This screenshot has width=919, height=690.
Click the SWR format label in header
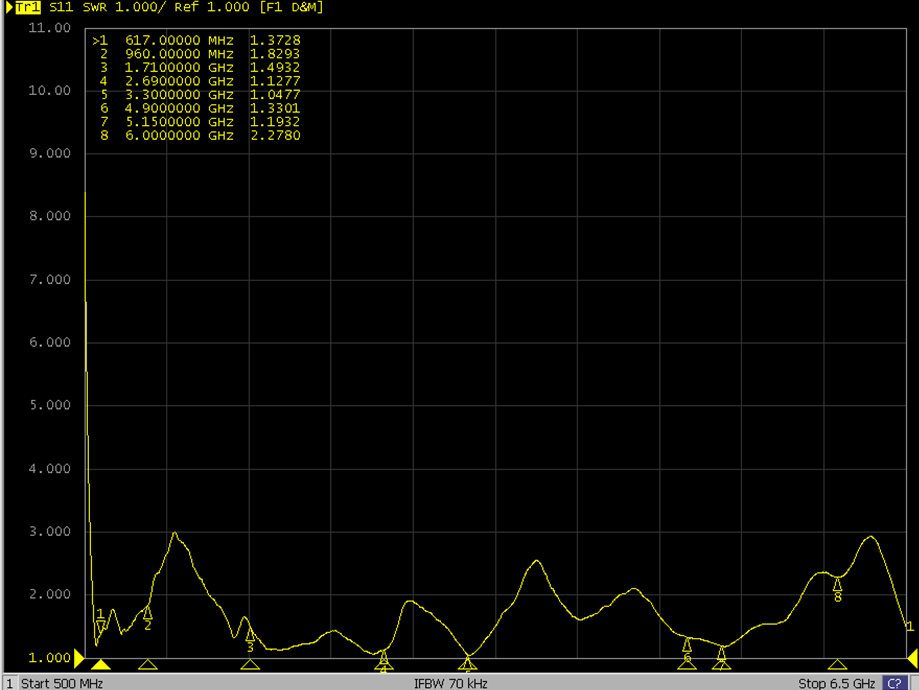click(x=95, y=7)
